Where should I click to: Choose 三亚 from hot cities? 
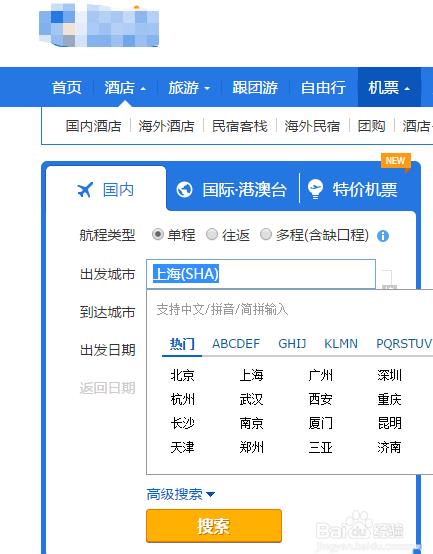pos(320,448)
